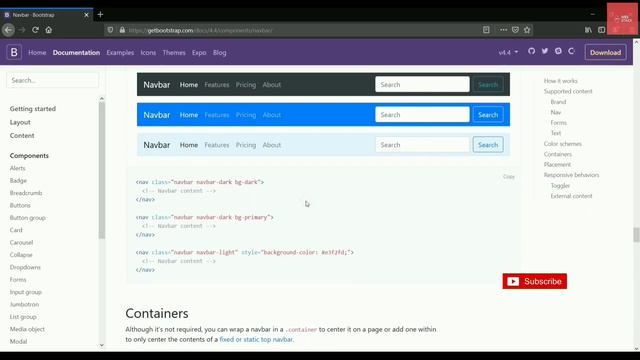Open the Firefox library icon

coord(588,30)
